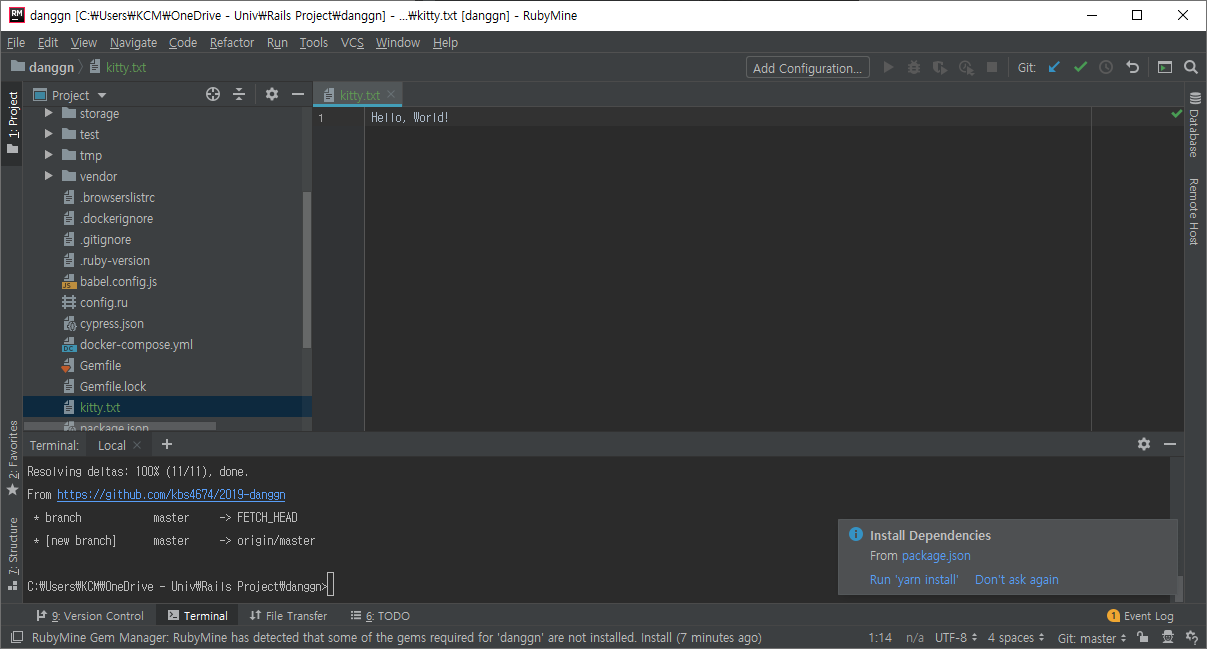
Task: Open the Database side tool window
Action: point(1194,126)
